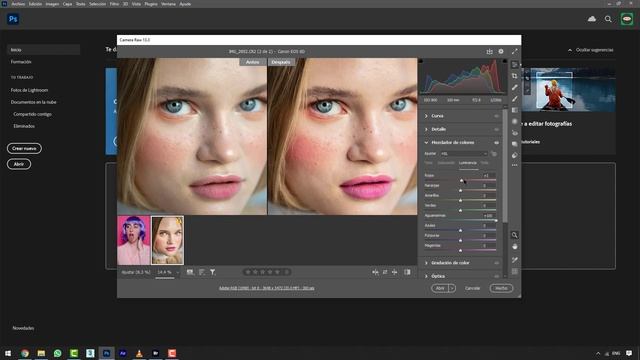Select the Hand tool in Camera Raw
Viewport: 640px width, 360px height.
pyautogui.click(x=515, y=247)
